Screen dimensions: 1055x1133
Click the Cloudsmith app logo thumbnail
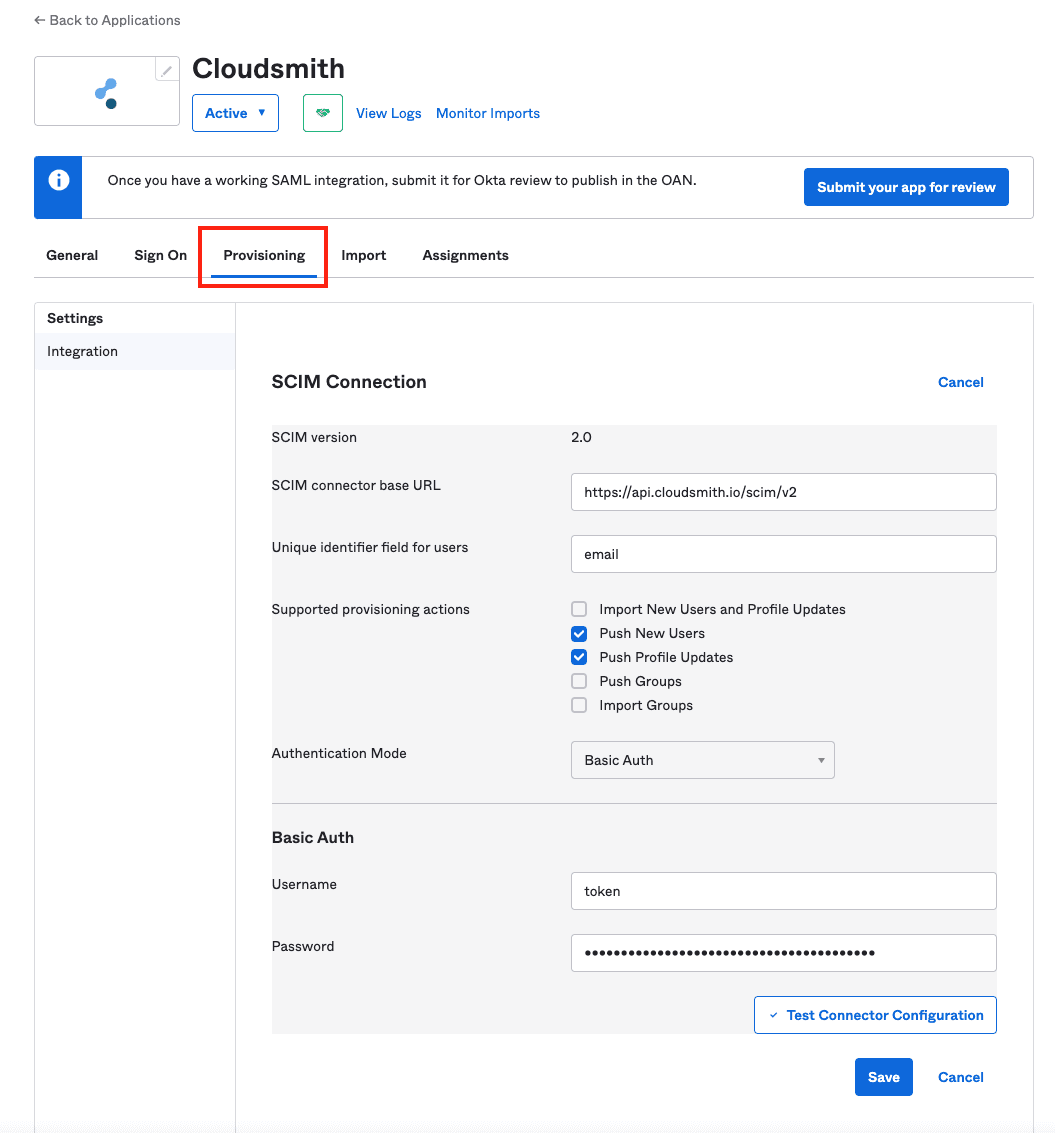106,92
